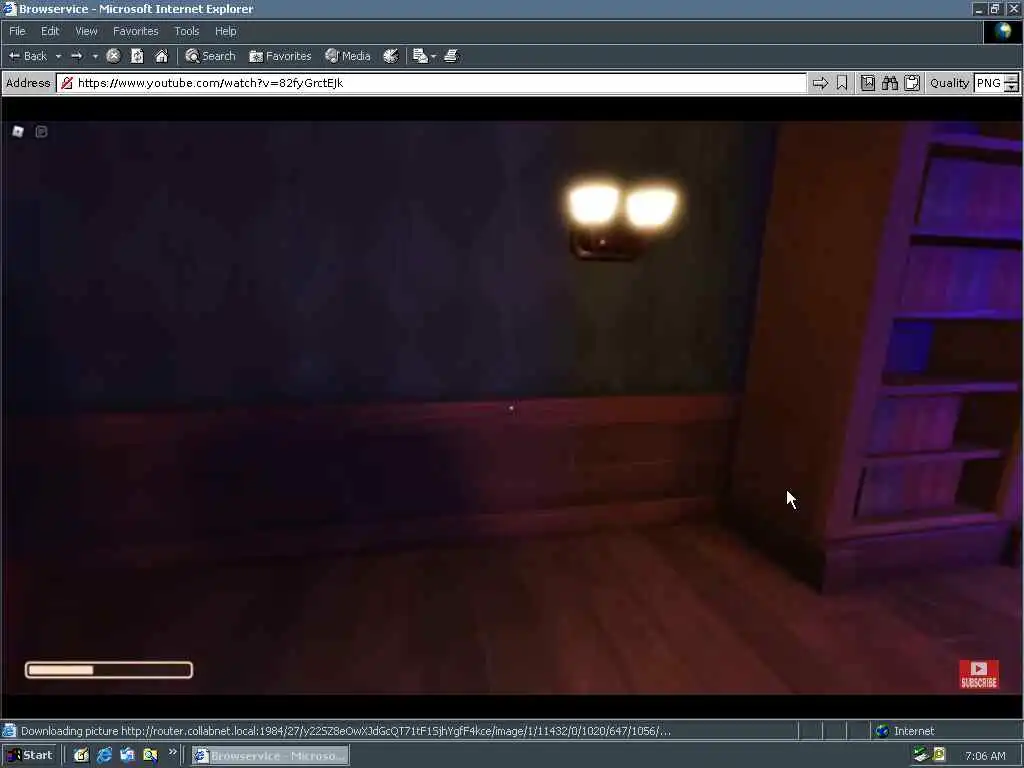Increase Quality with the up stepper arrow
The image size is (1024, 768).
[1011, 78]
